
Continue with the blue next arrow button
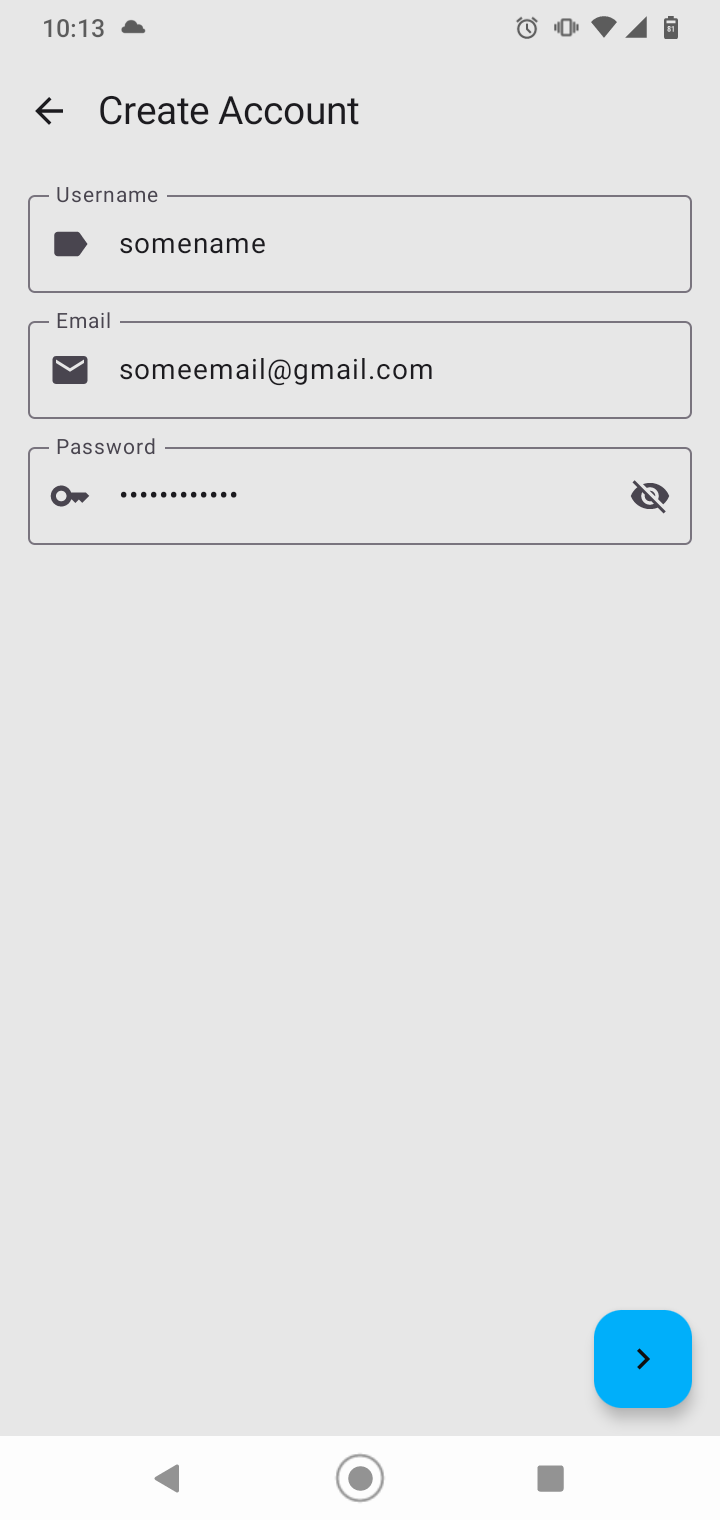click(x=643, y=1359)
